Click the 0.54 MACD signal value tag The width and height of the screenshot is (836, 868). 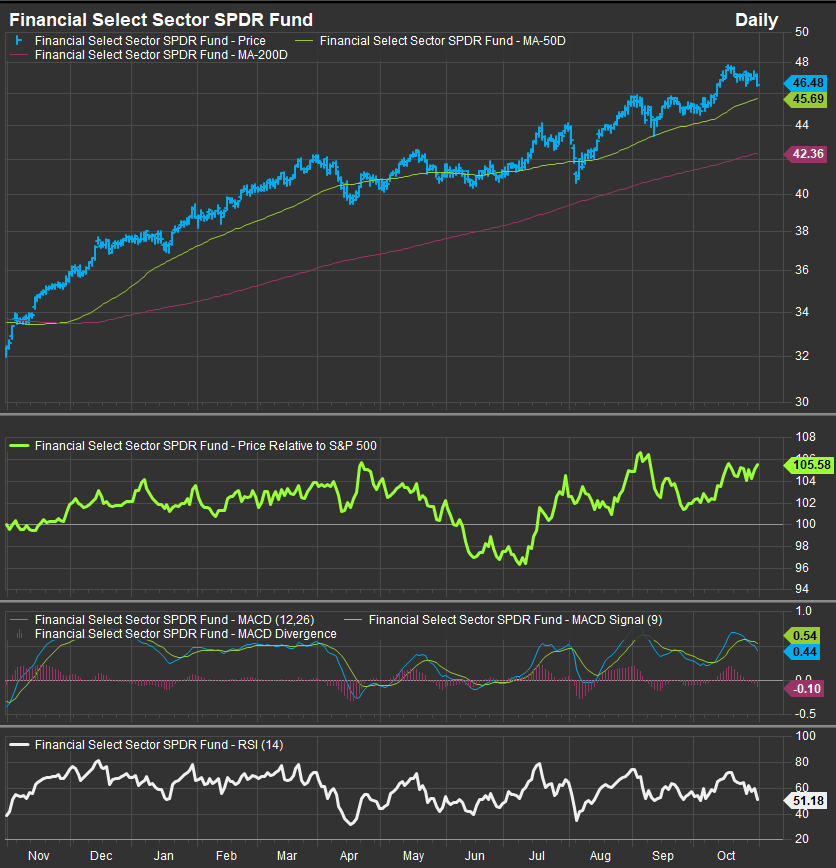pyautogui.click(x=802, y=636)
